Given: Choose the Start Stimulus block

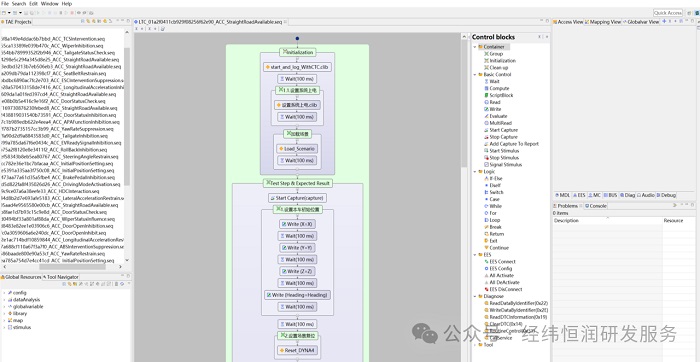Looking at the screenshot, I should click(x=504, y=151).
